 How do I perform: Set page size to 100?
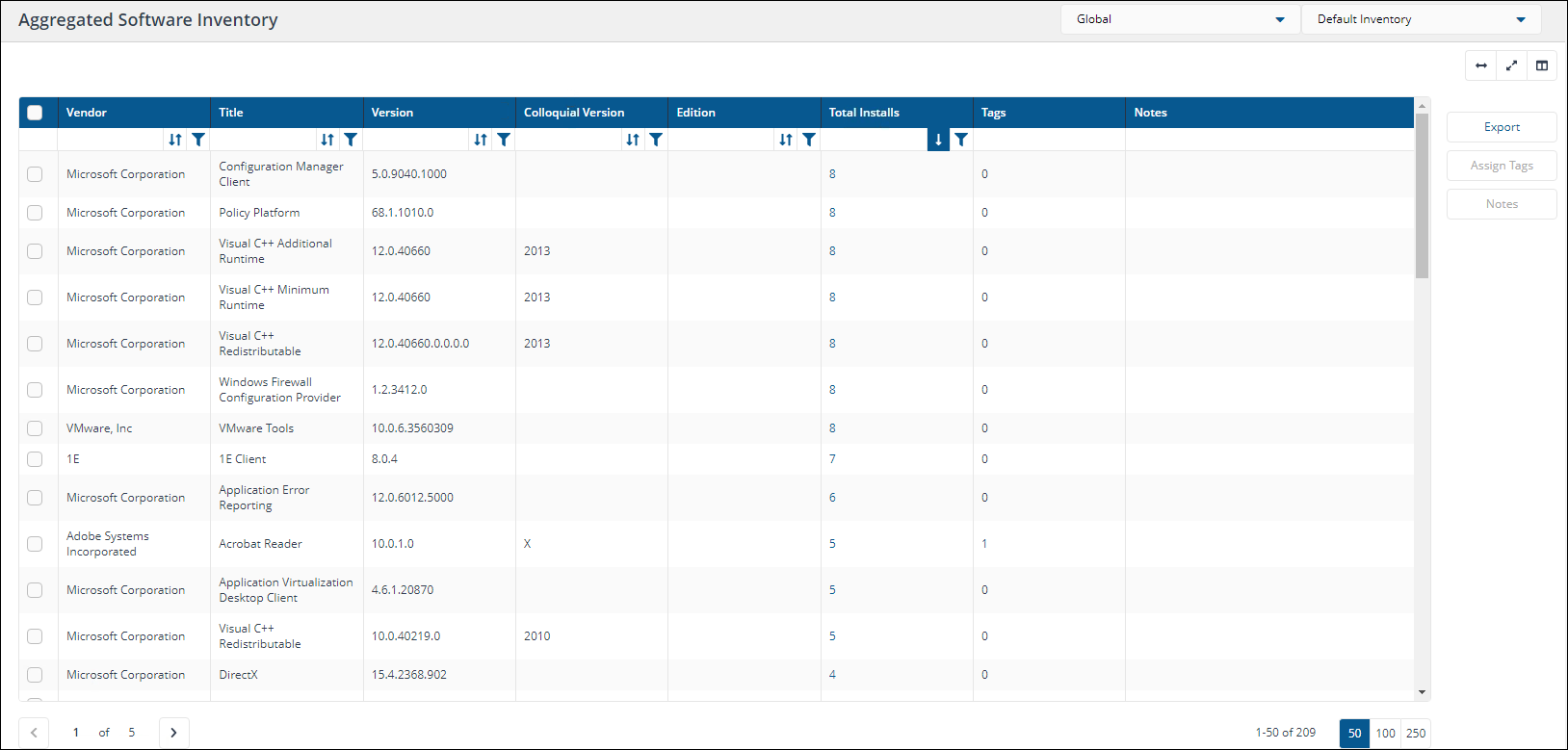pyautogui.click(x=1385, y=733)
